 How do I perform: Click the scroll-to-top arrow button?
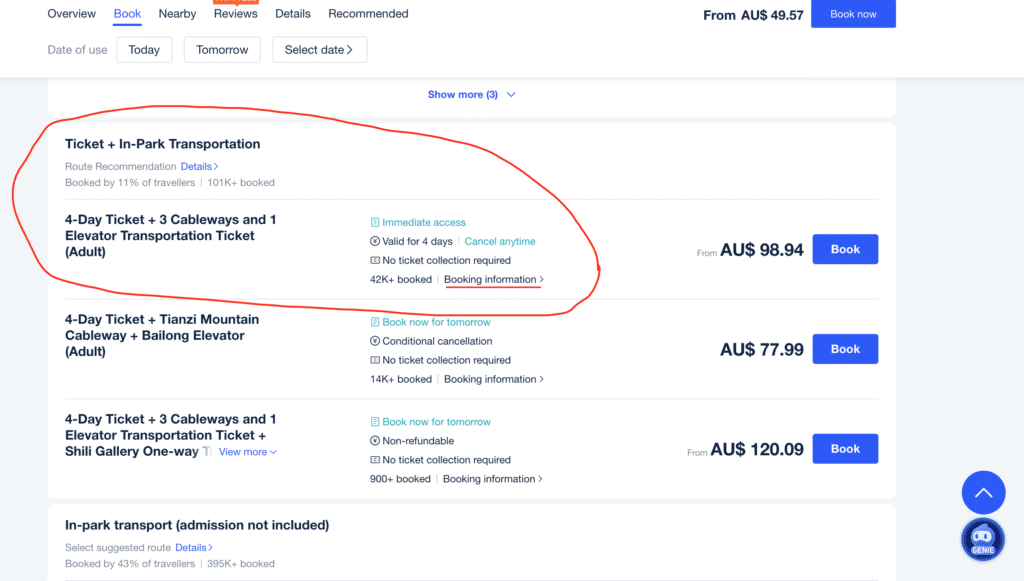click(983, 492)
